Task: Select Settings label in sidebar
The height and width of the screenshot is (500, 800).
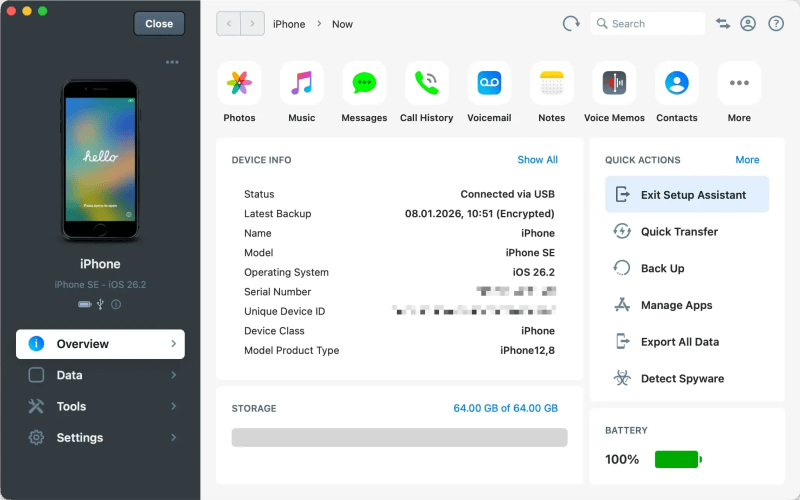Action: (80, 438)
